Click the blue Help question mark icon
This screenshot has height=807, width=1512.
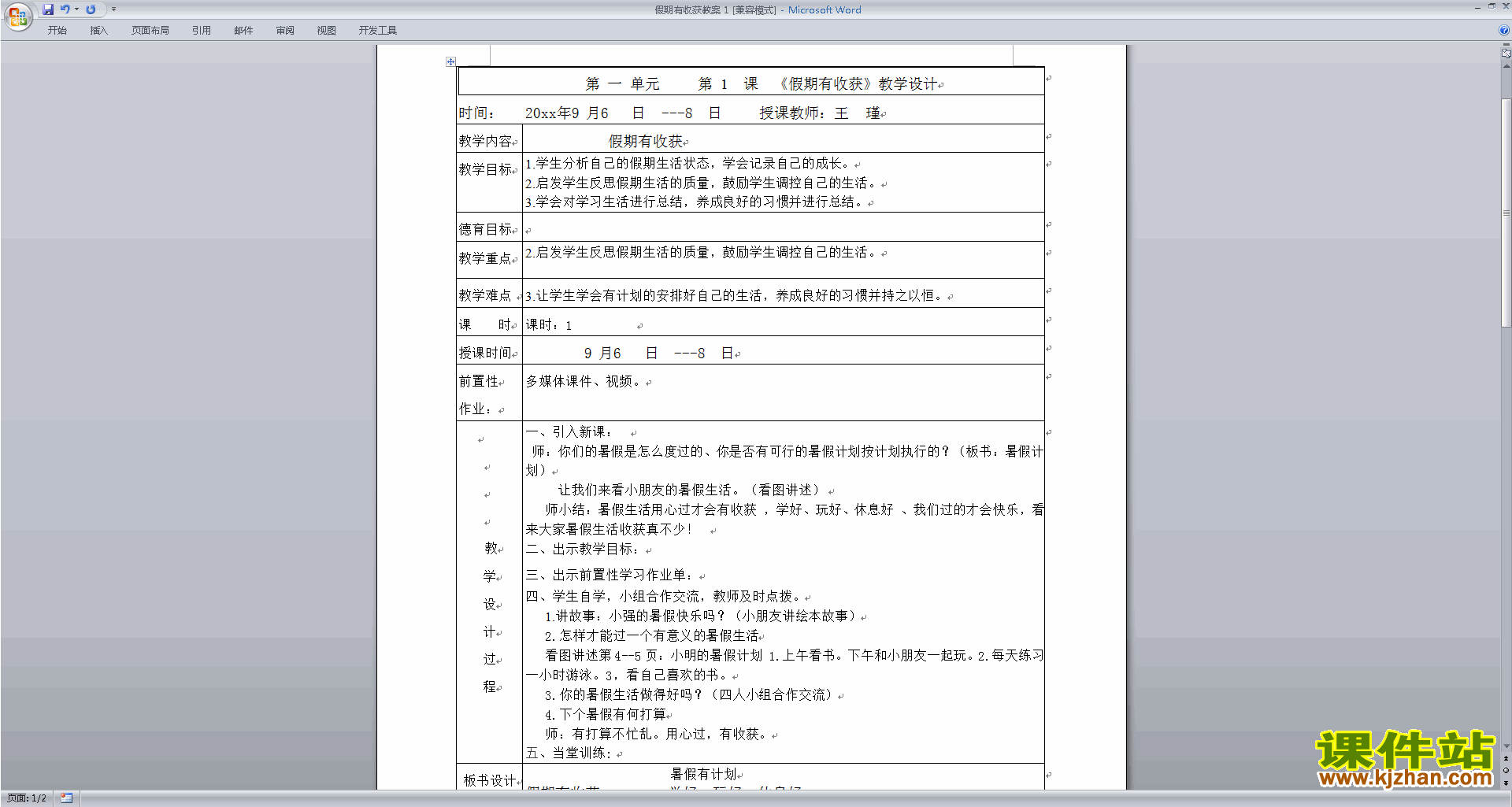tap(1504, 31)
